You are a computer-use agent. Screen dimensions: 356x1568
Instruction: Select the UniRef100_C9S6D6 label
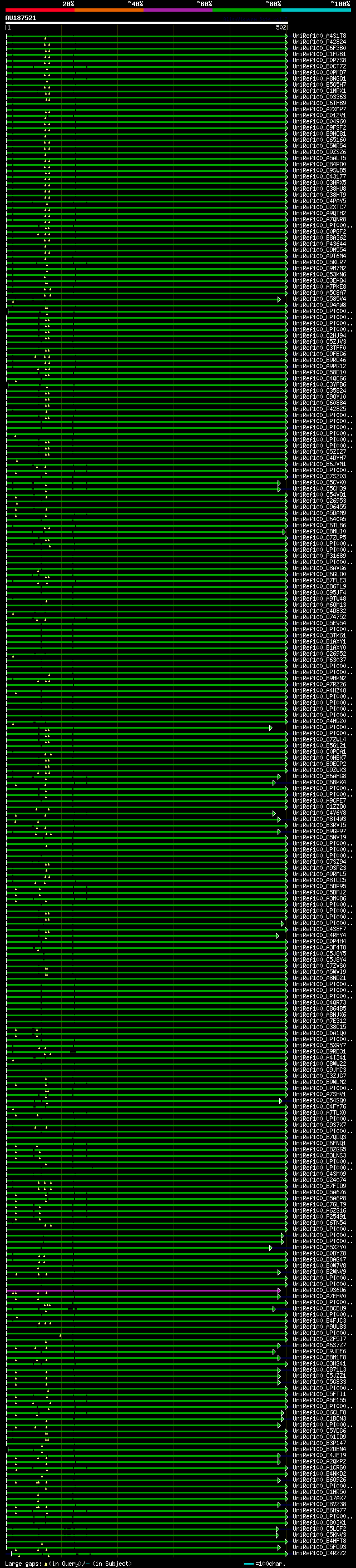(319, 1290)
